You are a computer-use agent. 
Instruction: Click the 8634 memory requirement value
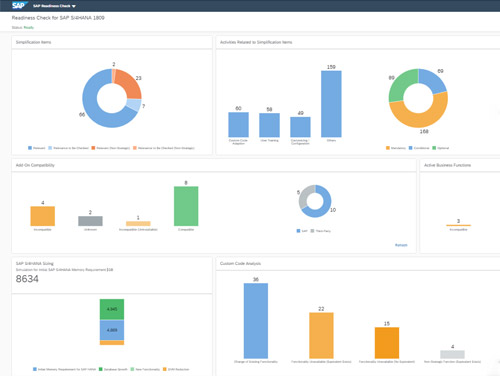pos(27,279)
